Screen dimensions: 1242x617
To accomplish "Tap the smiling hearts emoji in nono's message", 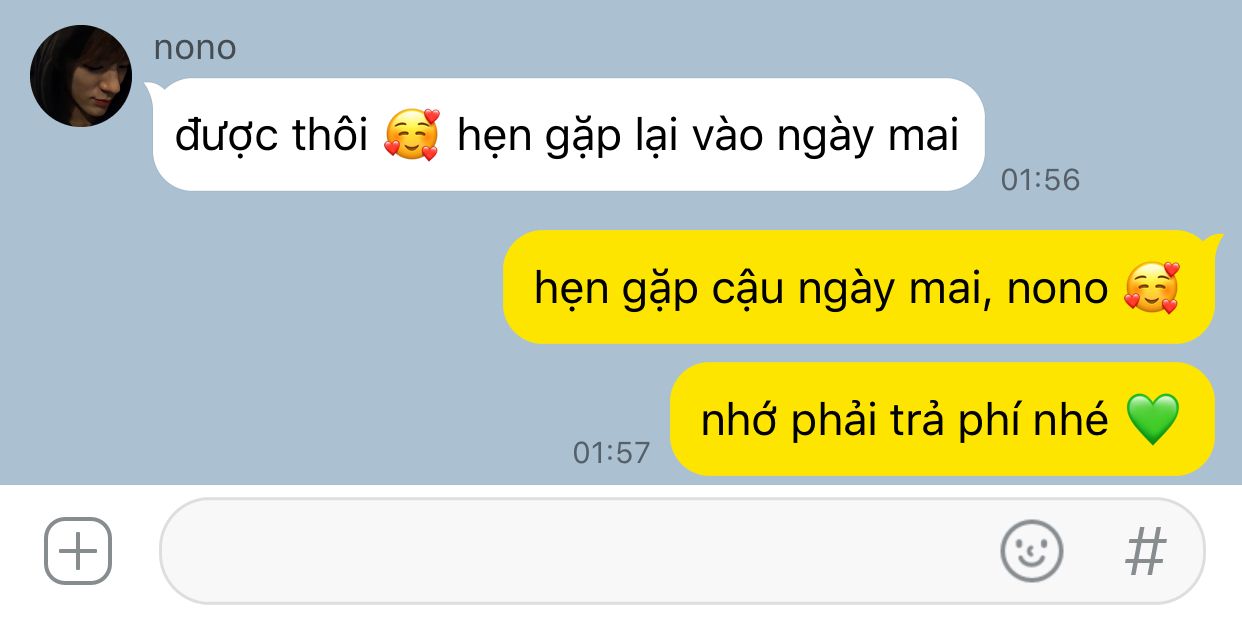I will pos(412,135).
